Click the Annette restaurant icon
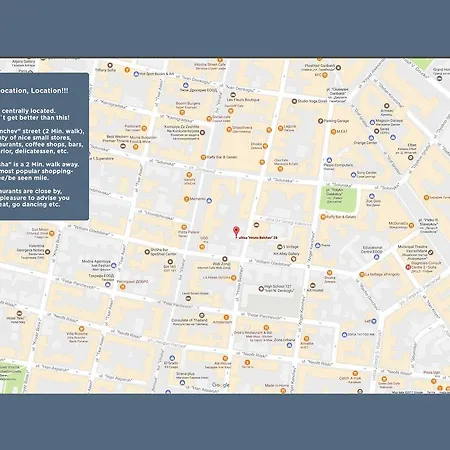The image size is (450, 450). (x=306, y=339)
